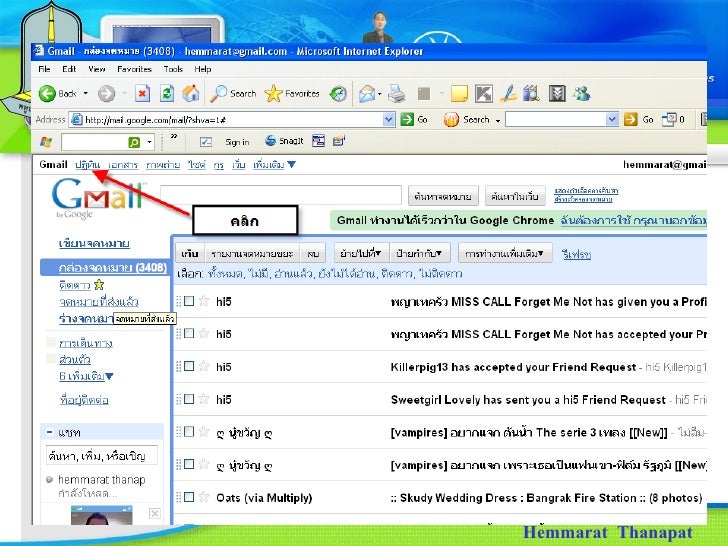Check the [vampires] The serie 3 message

(189, 431)
